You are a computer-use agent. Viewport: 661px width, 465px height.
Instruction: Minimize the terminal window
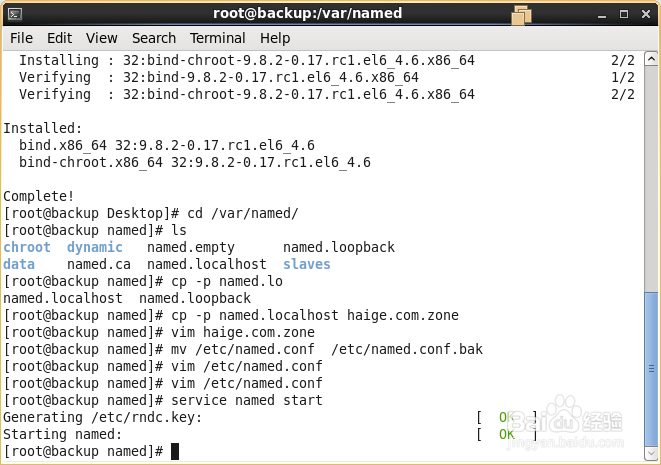pyautogui.click(x=601, y=13)
